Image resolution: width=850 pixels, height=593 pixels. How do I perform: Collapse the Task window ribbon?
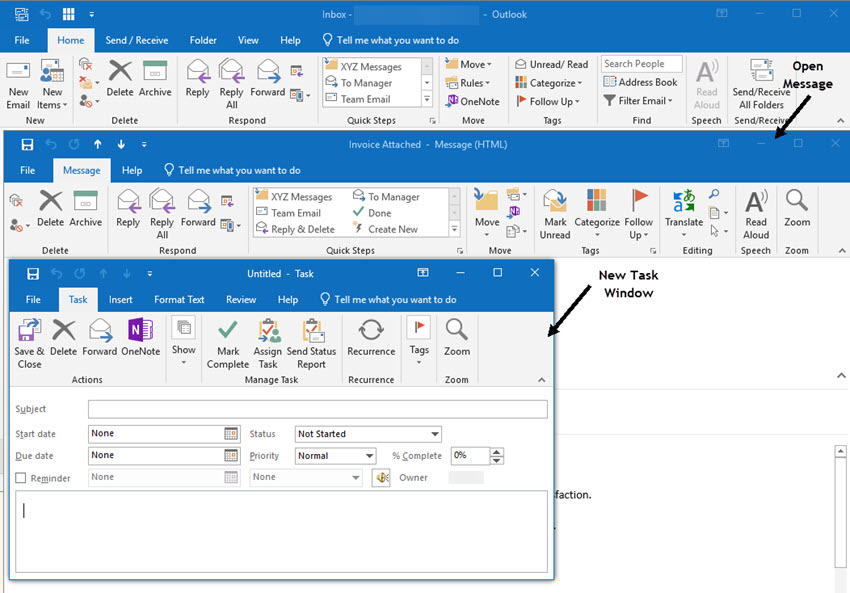pos(542,380)
